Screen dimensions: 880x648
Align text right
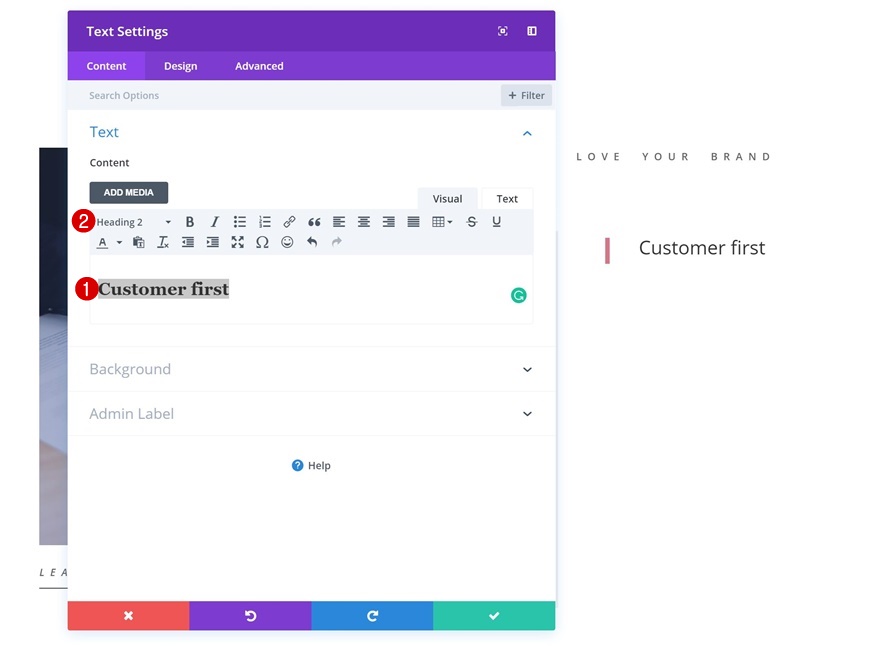(x=388, y=222)
